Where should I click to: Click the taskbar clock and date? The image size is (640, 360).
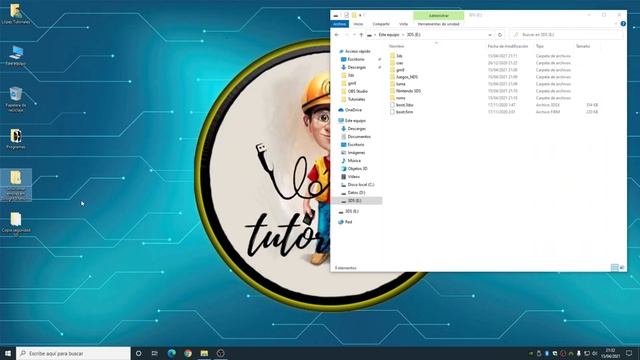pos(611,353)
